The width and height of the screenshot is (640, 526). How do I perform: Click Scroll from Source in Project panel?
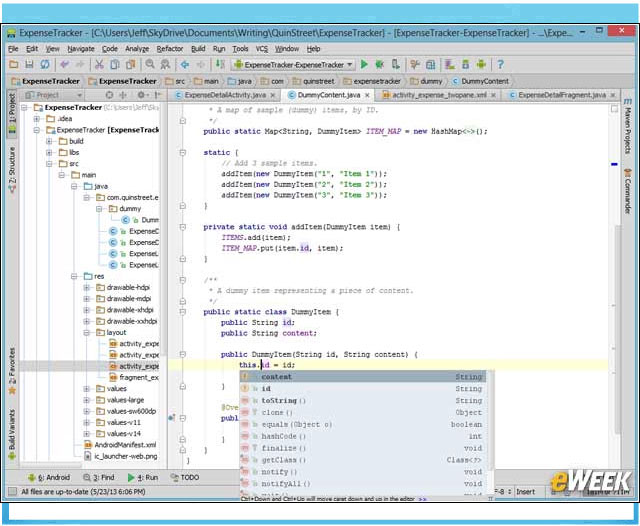(109, 95)
